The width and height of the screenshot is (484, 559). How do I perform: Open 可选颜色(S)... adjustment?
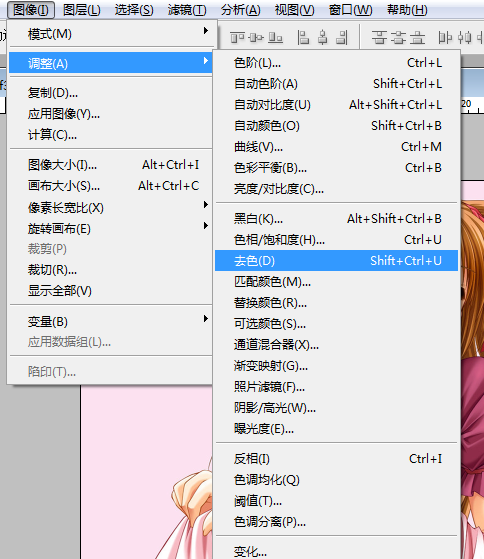coord(336,324)
